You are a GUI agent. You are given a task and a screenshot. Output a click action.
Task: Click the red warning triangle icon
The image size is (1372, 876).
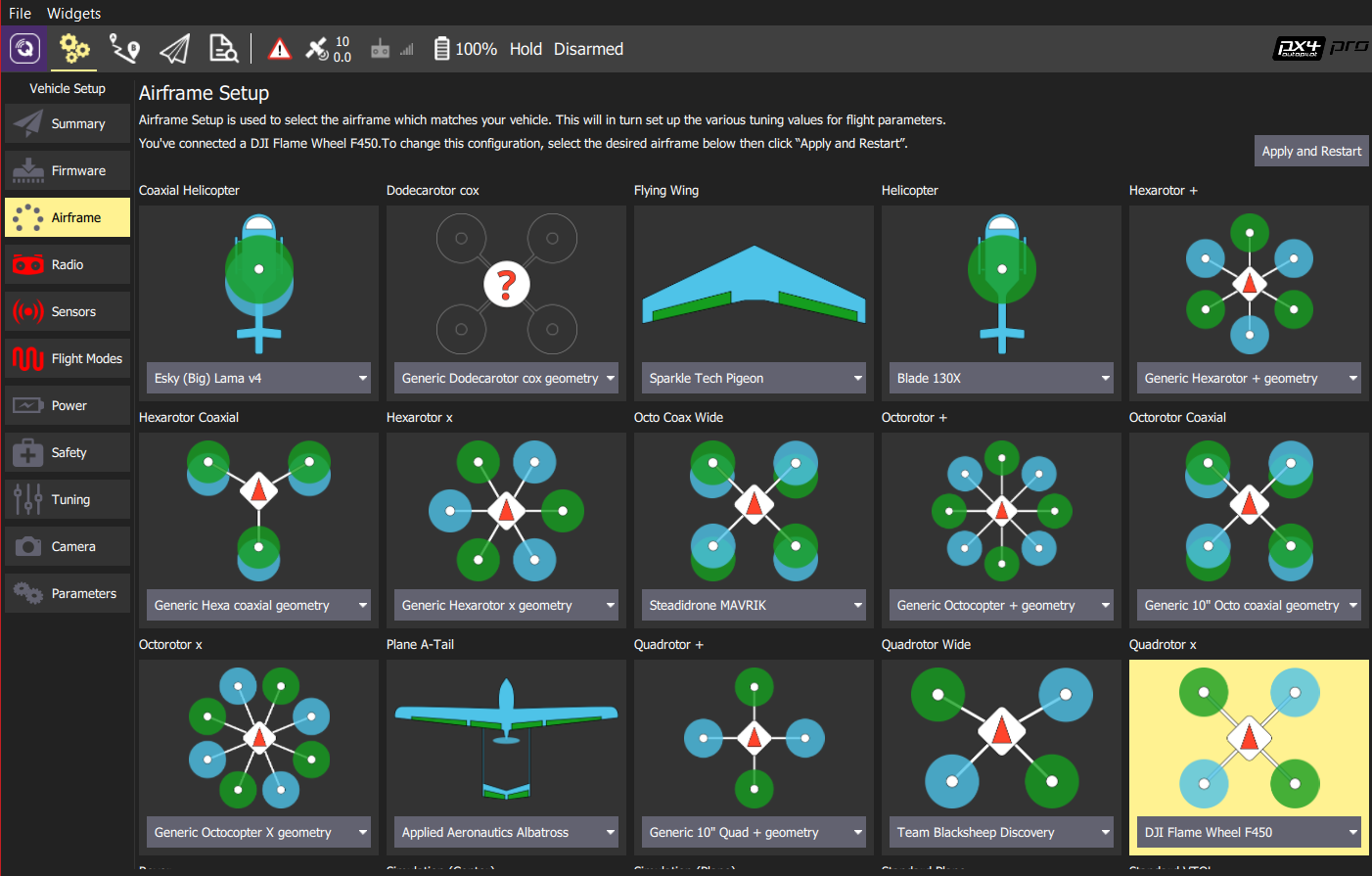point(279,49)
